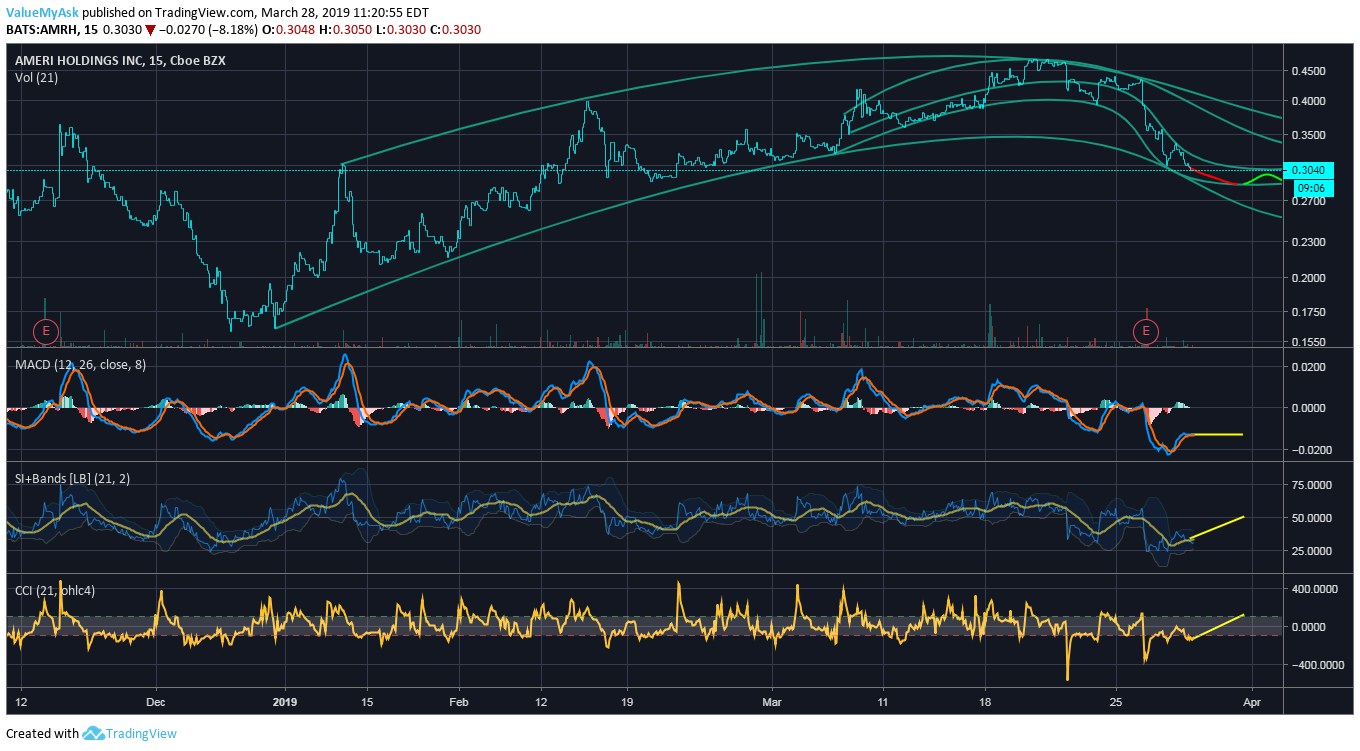Click the Feb label on time axis
Viewport: 1360px width, 751px height.
click(459, 703)
